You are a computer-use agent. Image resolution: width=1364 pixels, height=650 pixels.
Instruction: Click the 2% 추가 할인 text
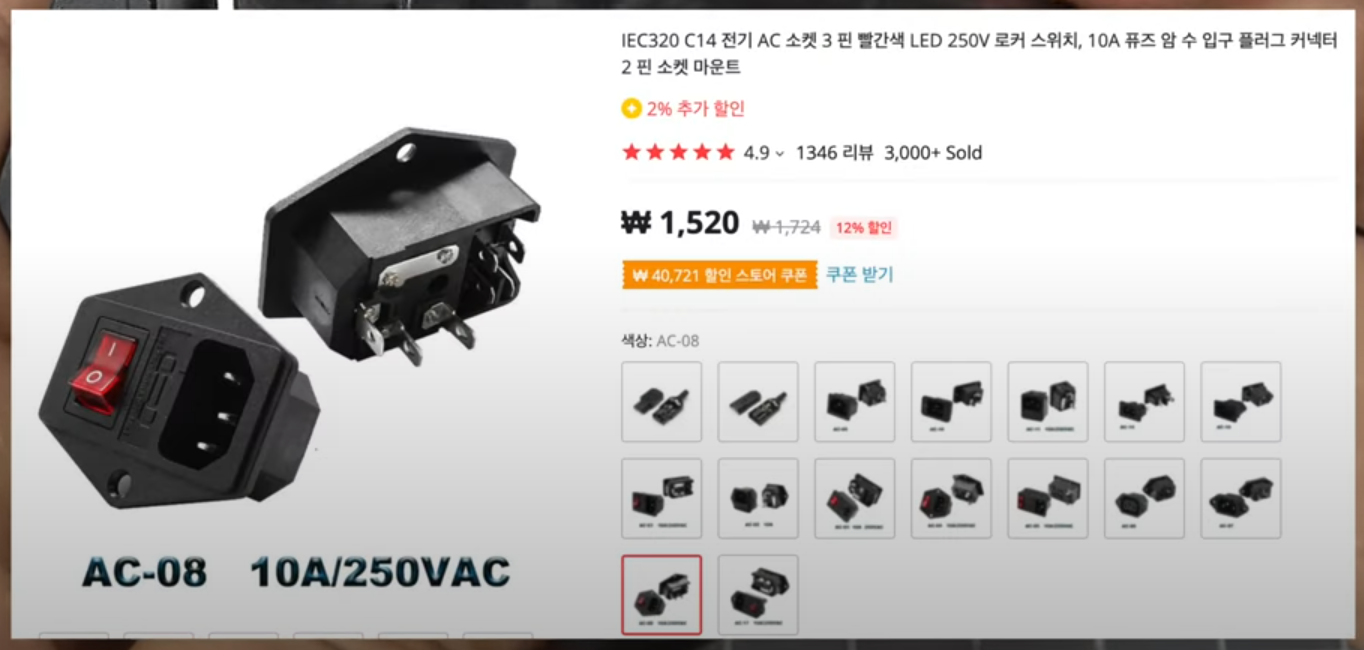696,109
